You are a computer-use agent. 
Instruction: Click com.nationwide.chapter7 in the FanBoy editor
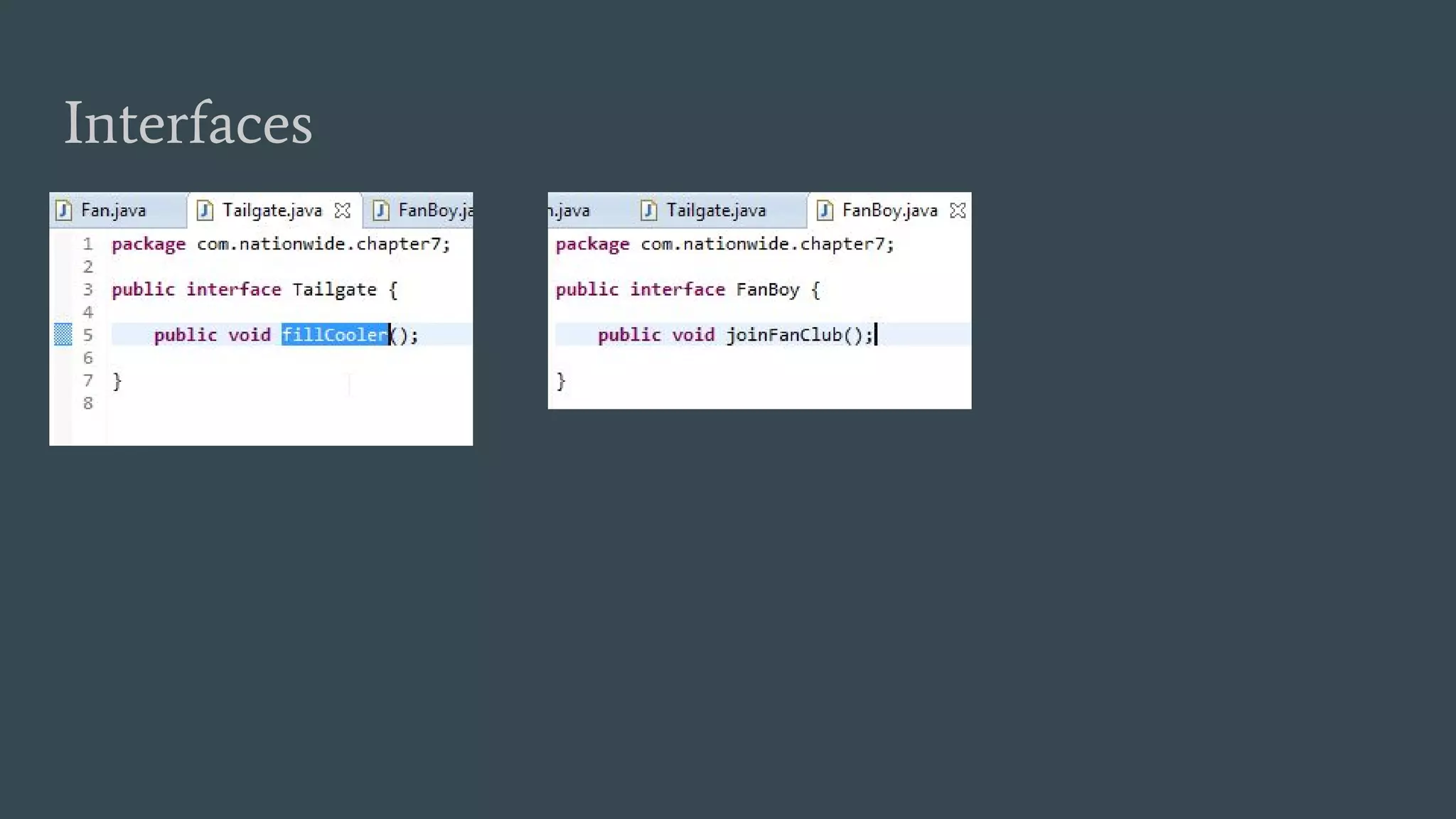pos(762,244)
